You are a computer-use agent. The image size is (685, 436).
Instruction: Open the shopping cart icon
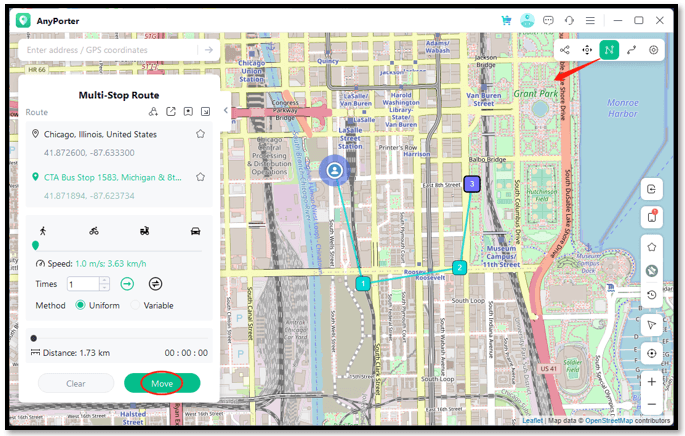[506, 21]
